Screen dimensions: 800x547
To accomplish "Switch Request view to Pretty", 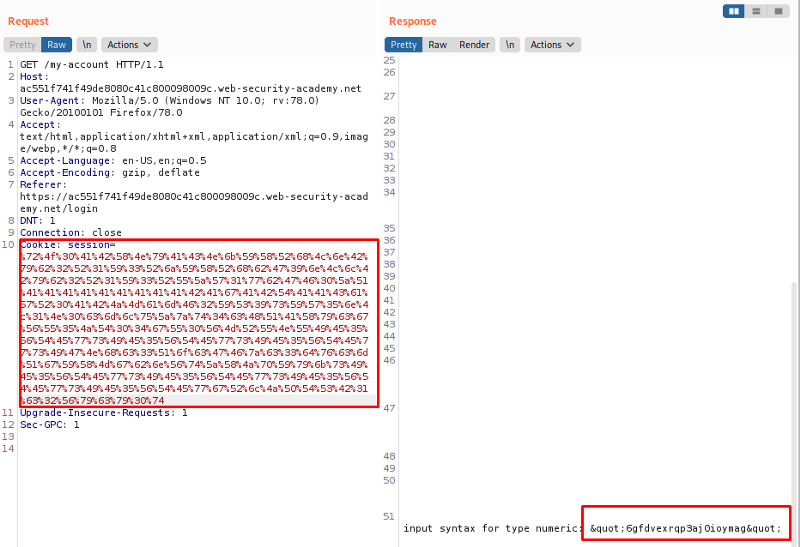I will point(22,45).
